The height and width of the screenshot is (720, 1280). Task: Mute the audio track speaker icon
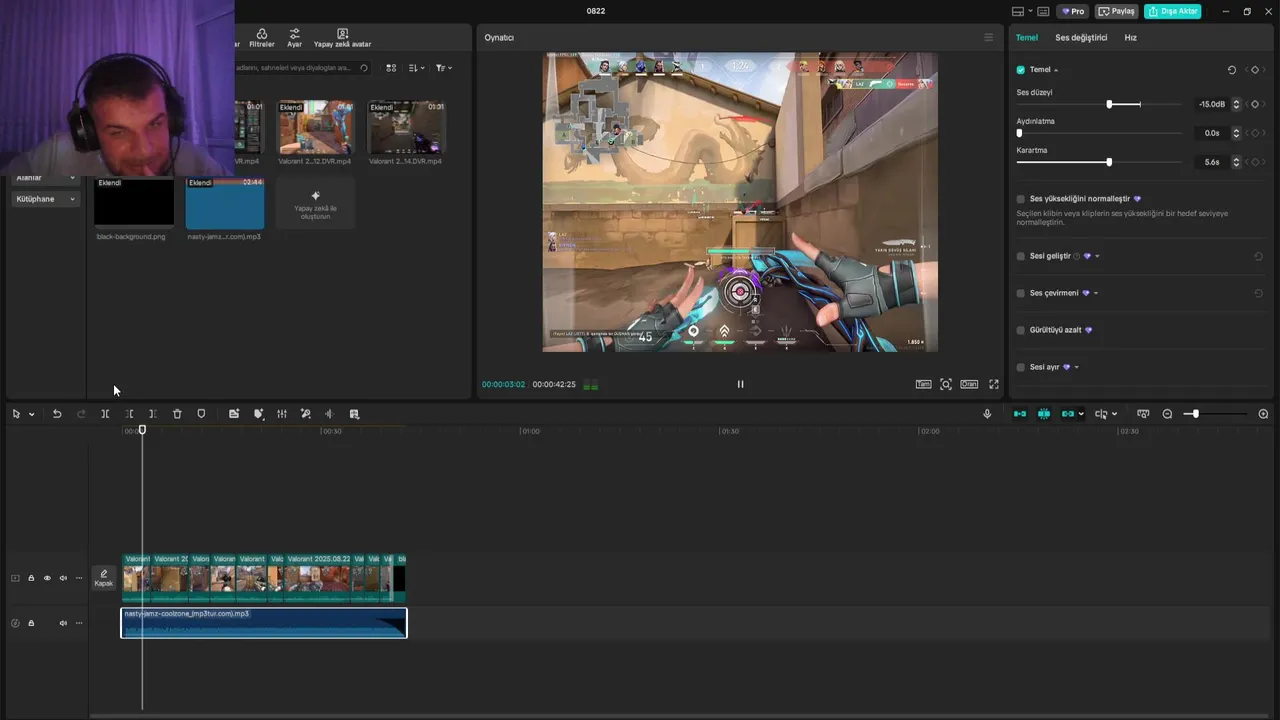coord(63,623)
